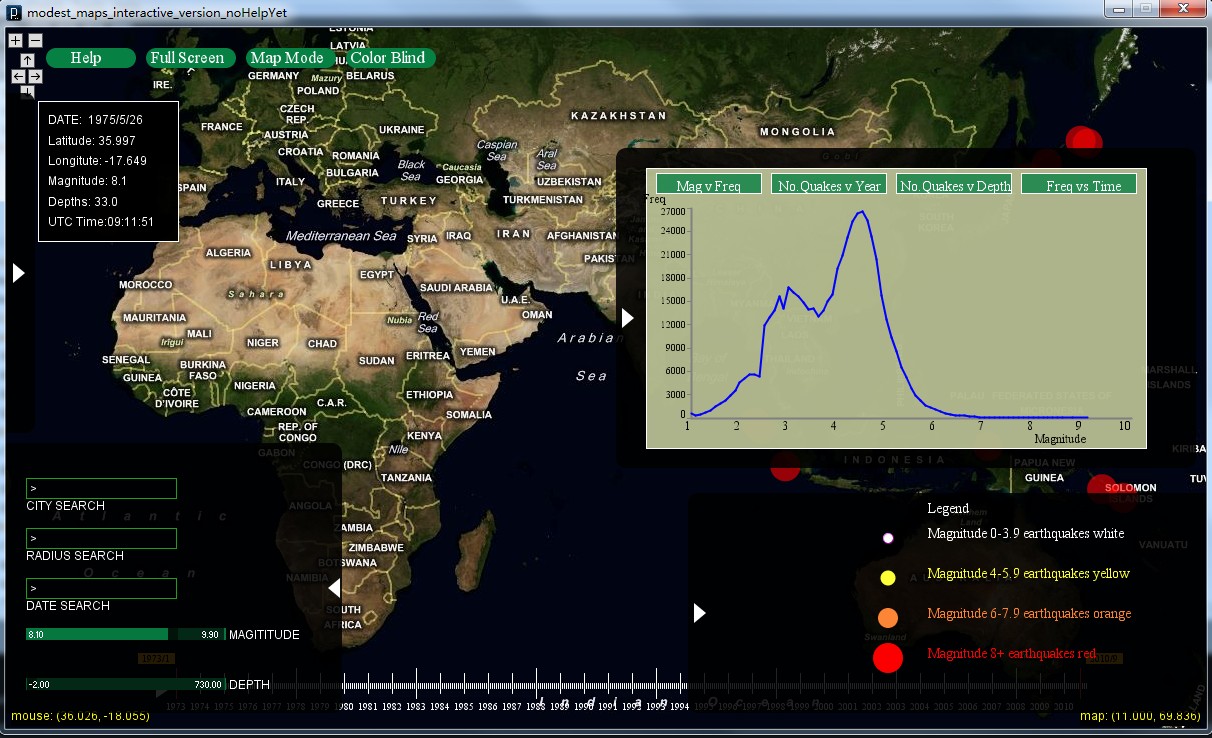
Task: Collapse the search panel with its triangle
Action: (335, 588)
